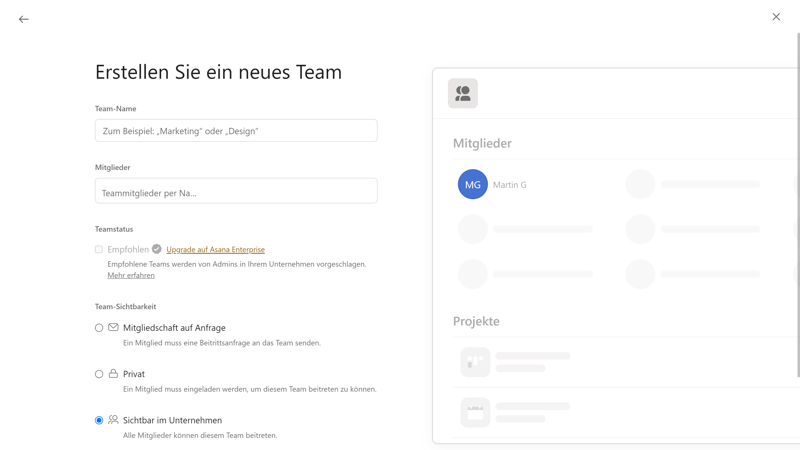Viewport: 800px width, 450px height.
Task: Go back using the left arrow
Action: point(23,19)
